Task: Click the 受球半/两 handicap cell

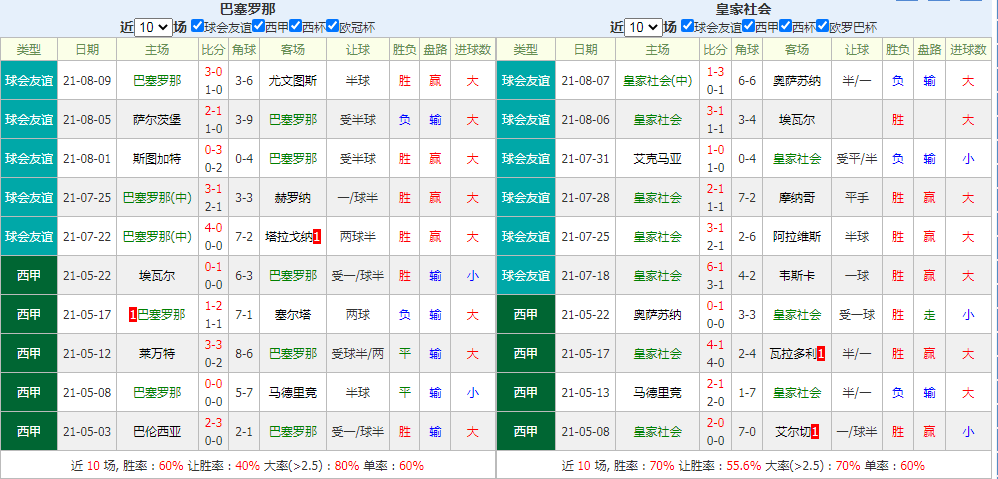Action: click(x=358, y=354)
